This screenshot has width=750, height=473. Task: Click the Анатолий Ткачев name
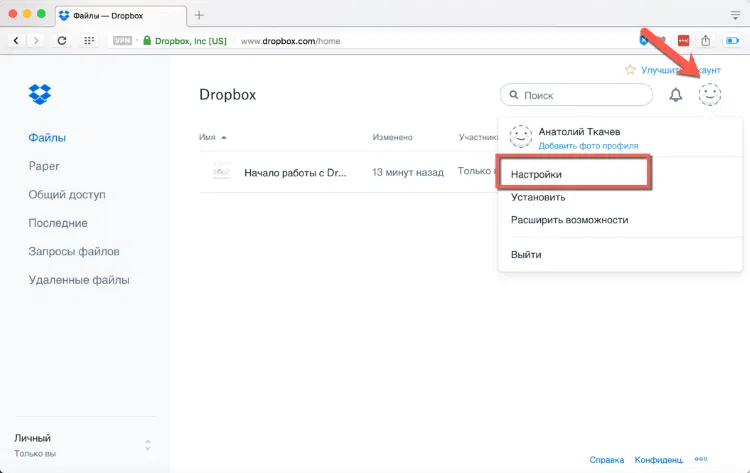(x=579, y=132)
